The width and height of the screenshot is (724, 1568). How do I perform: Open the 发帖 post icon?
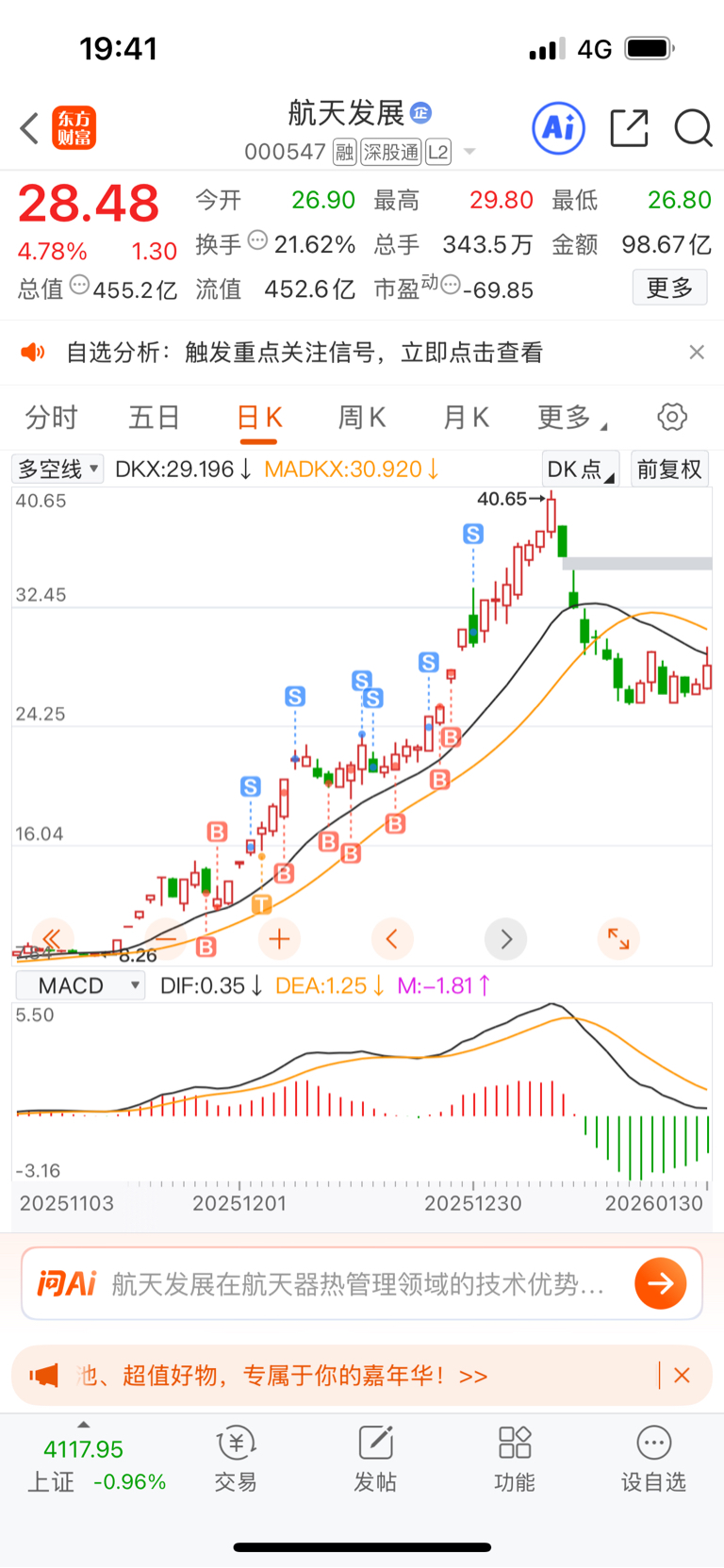(375, 1460)
